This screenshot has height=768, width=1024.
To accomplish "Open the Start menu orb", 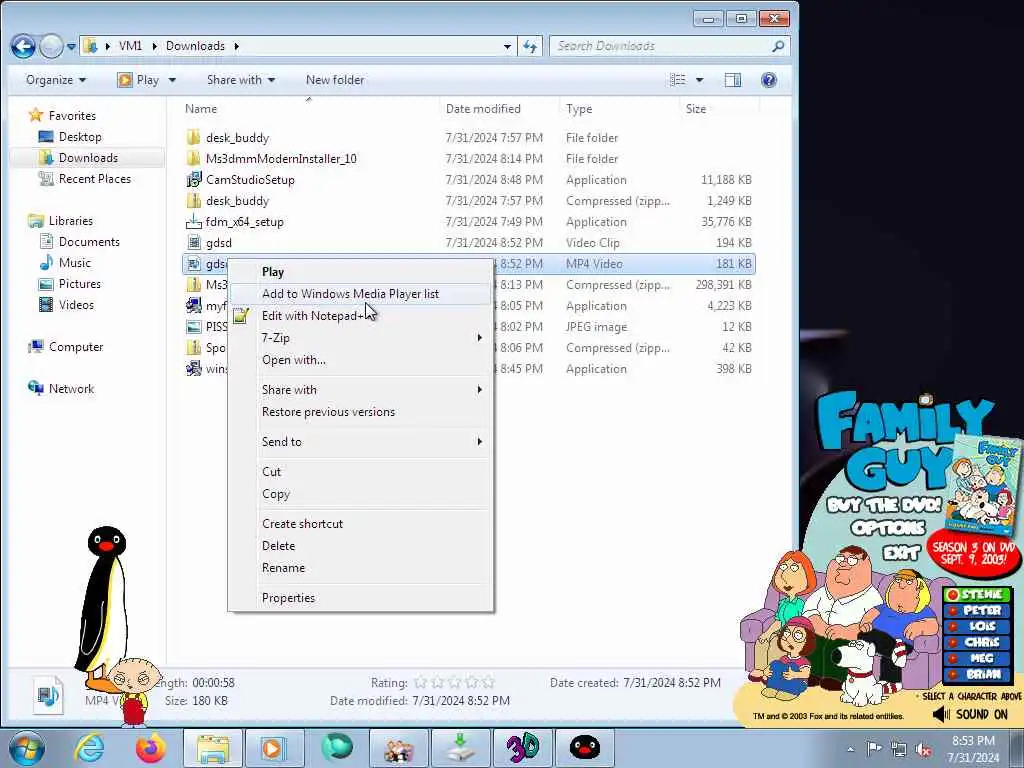I will tap(27, 748).
